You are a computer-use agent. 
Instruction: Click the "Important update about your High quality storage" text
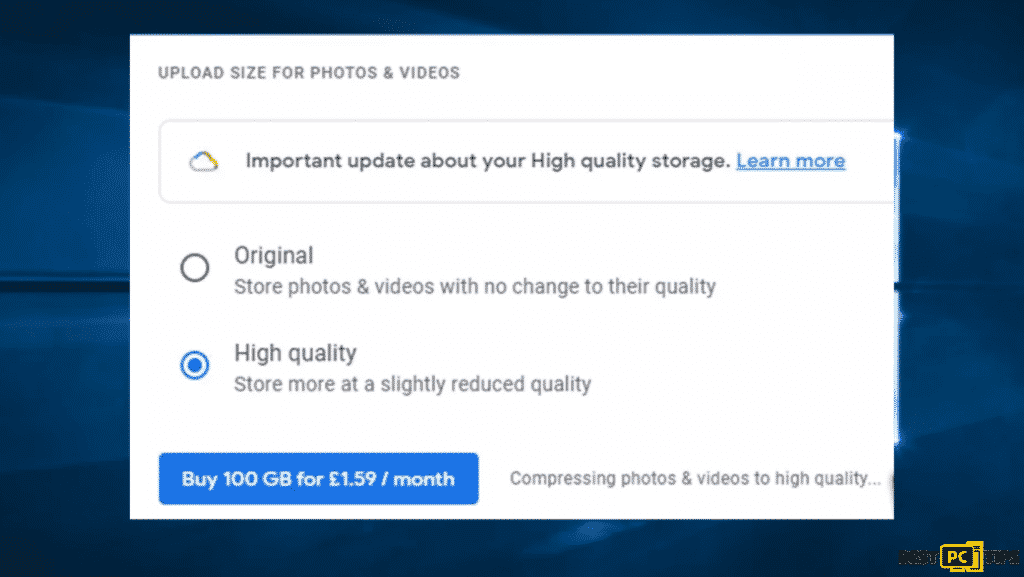pos(487,161)
